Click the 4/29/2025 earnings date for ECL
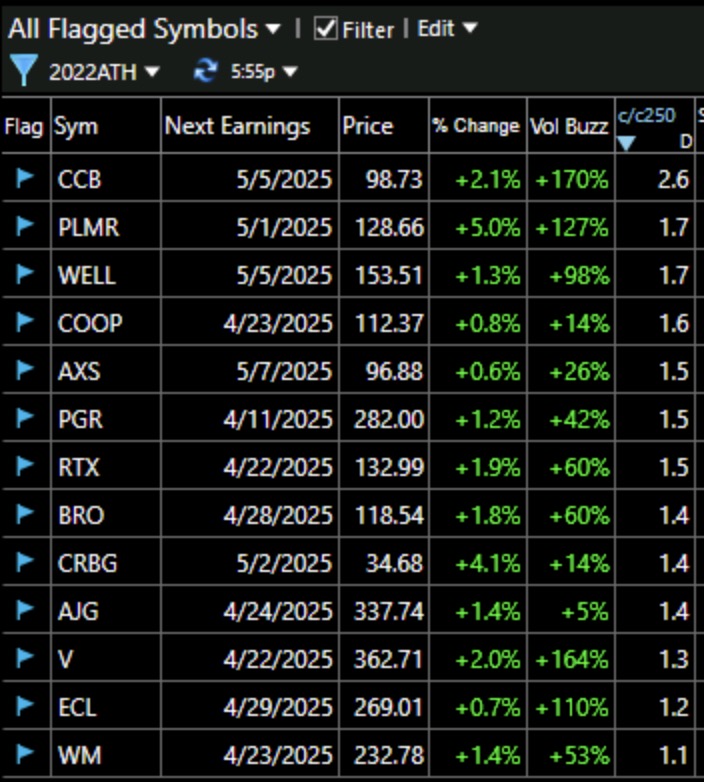The image size is (704, 782). 278,707
